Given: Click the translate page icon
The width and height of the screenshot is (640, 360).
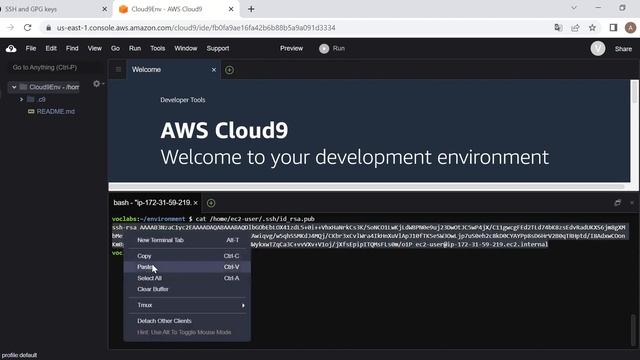Looking at the screenshot, I should tap(558, 27).
